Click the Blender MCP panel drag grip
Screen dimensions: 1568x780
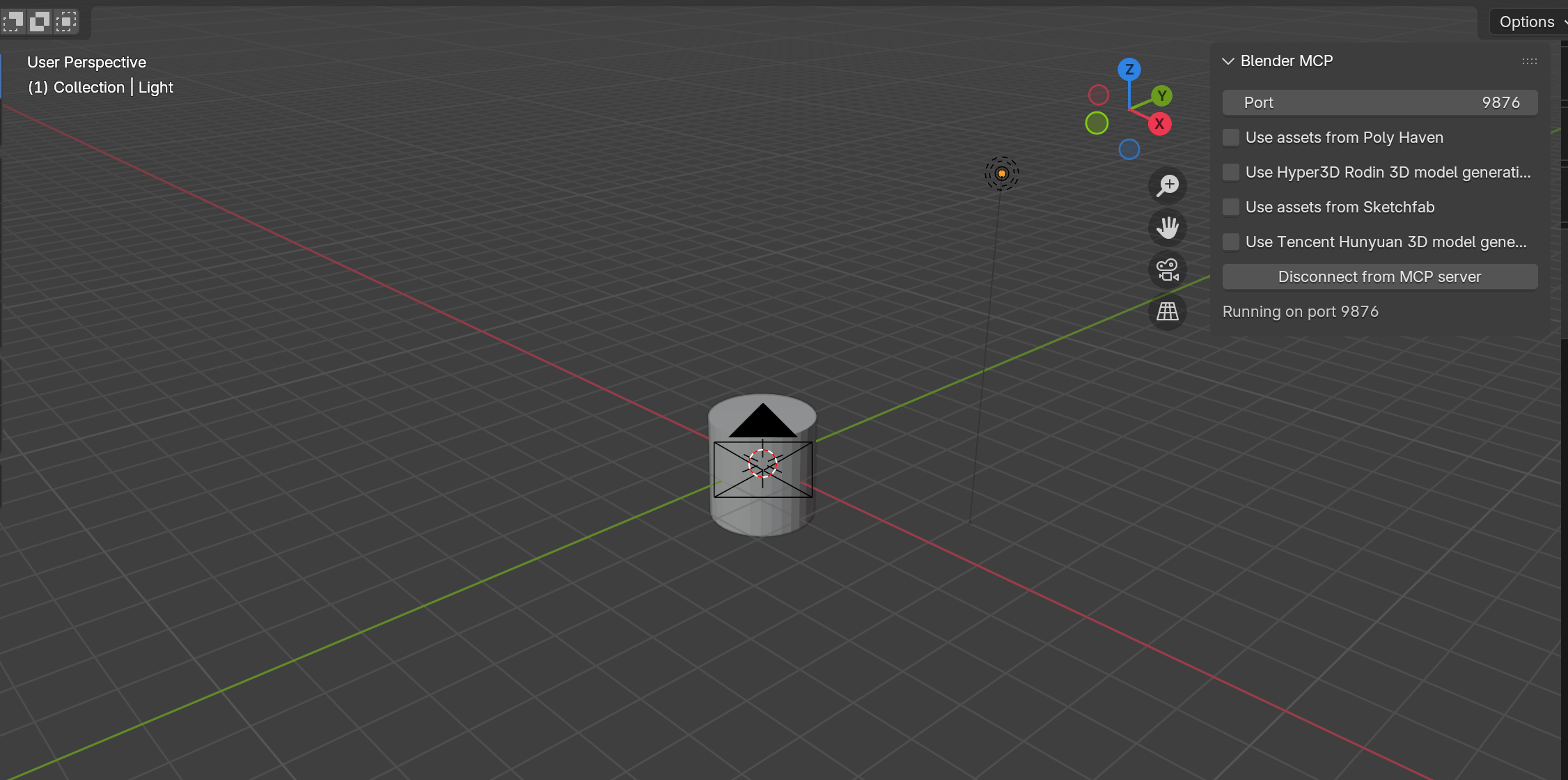(x=1529, y=61)
